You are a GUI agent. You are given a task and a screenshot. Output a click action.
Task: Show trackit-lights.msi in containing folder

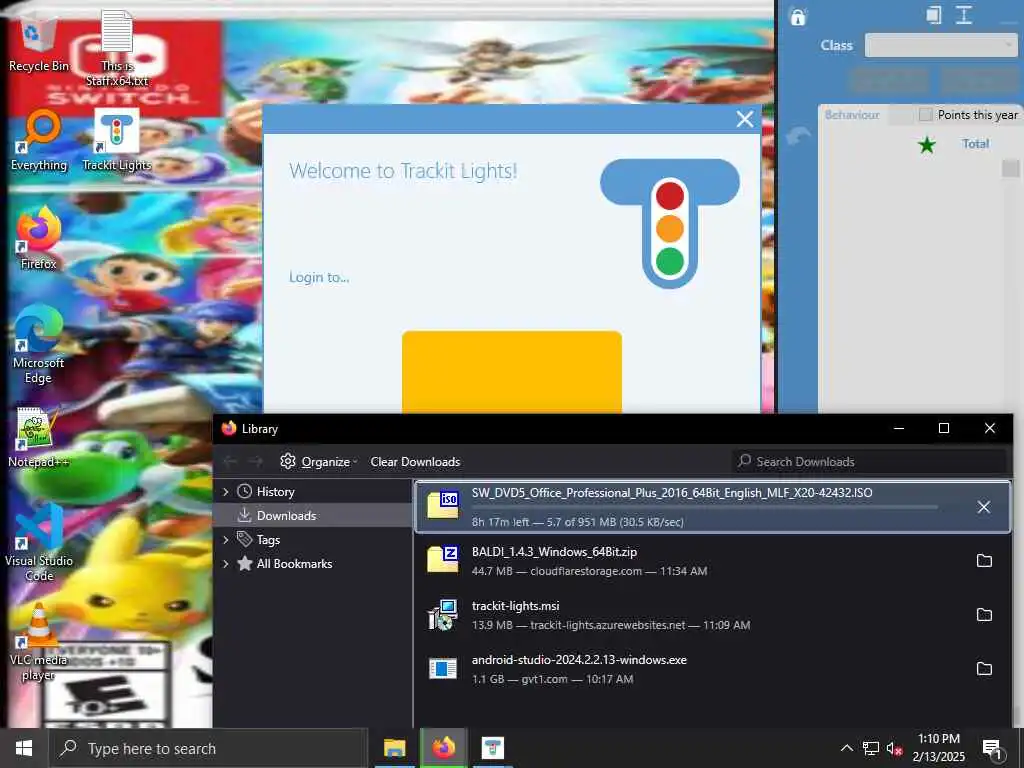984,615
